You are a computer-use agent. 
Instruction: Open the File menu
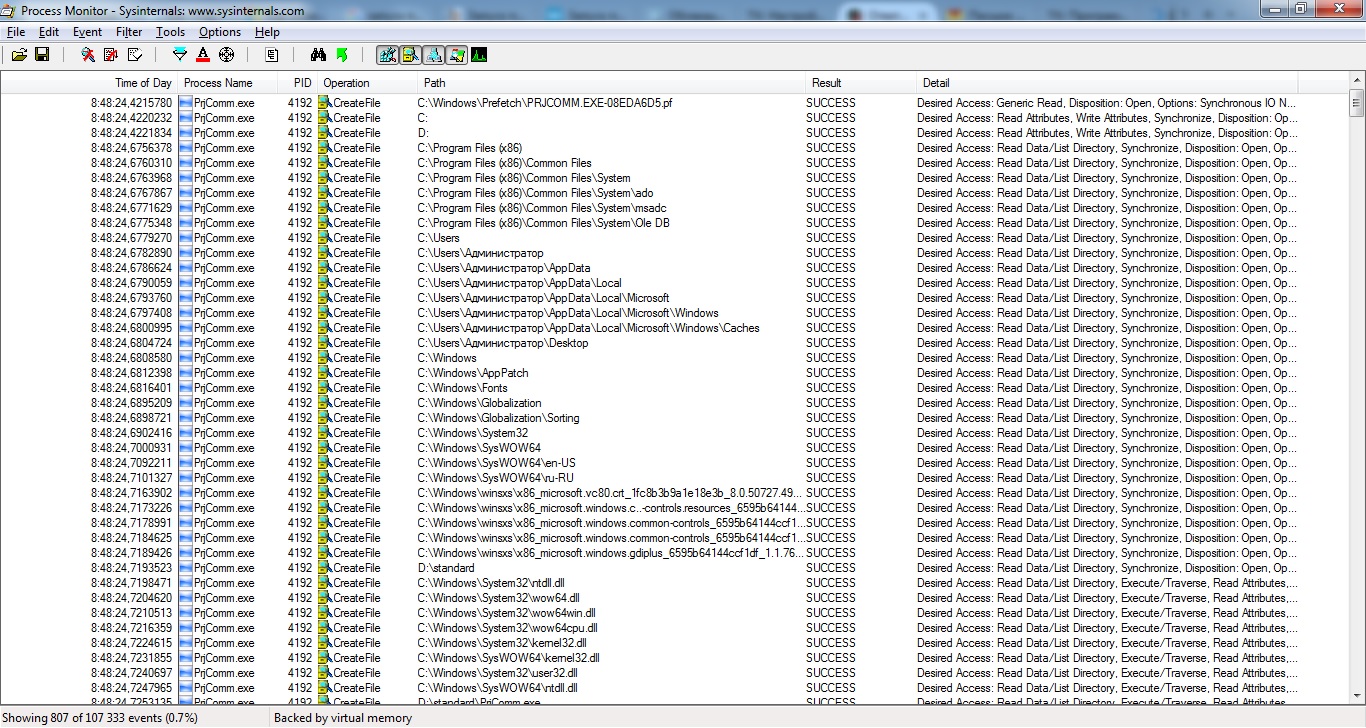[15, 32]
